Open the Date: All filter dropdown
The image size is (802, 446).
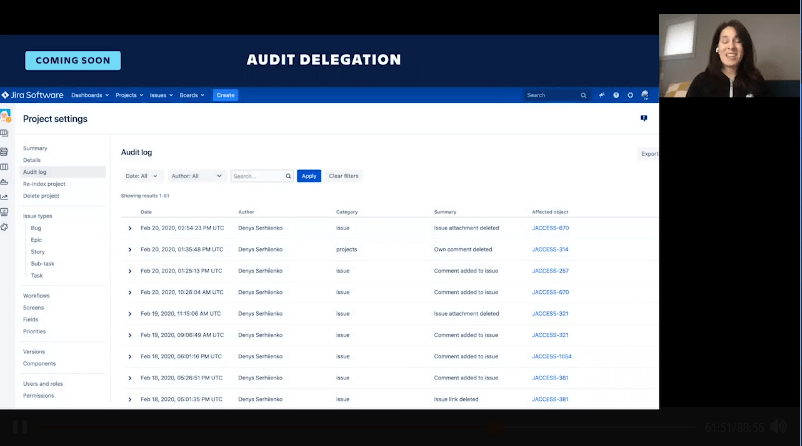point(141,176)
